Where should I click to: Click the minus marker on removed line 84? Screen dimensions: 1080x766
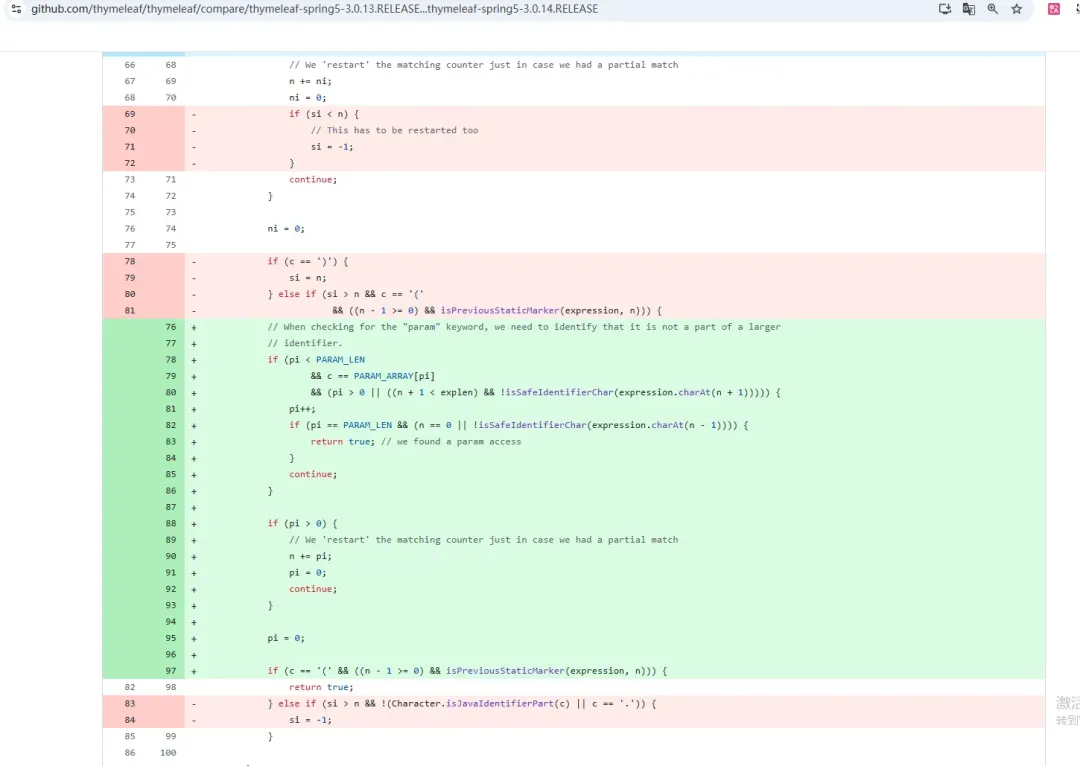coord(194,720)
